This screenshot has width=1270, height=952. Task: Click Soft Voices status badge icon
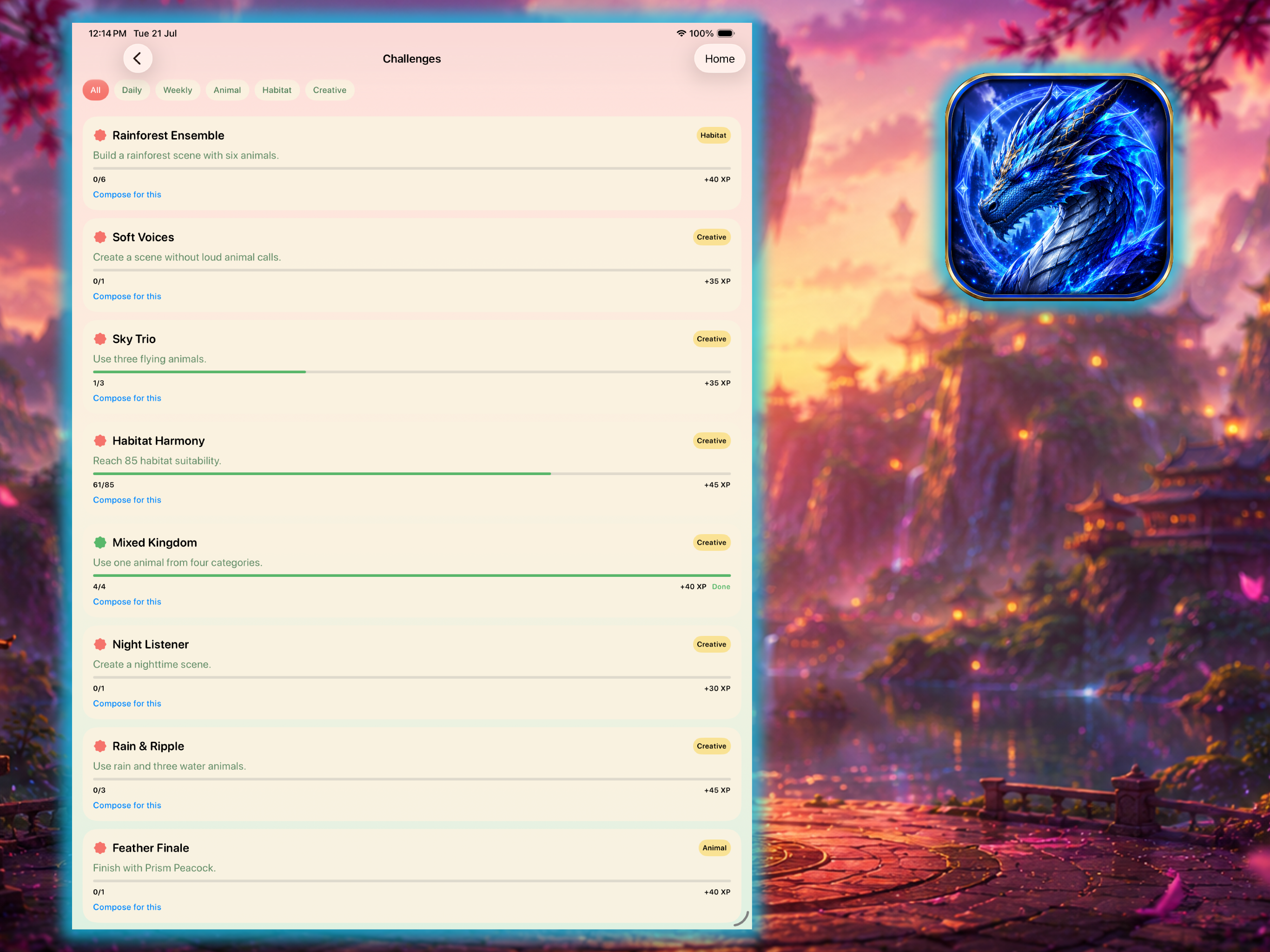100,237
